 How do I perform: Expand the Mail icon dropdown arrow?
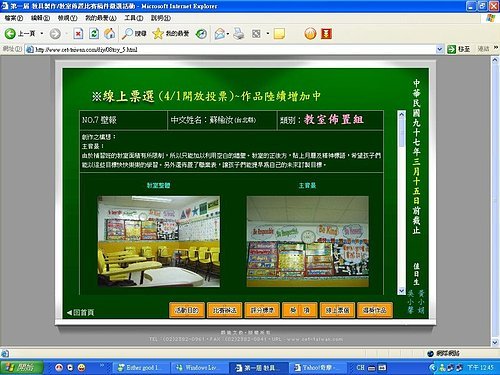click(x=228, y=34)
